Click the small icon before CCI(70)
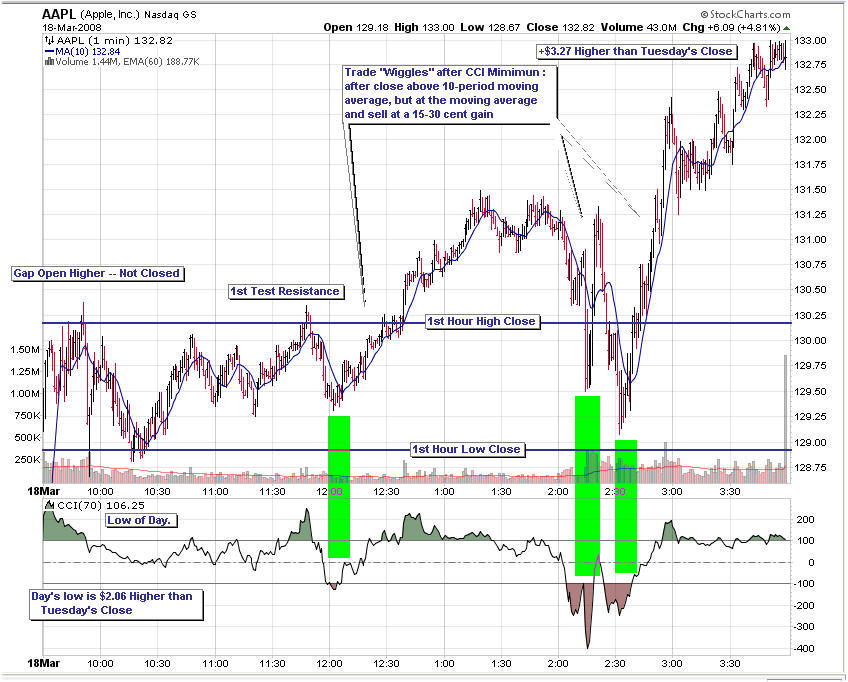The width and height of the screenshot is (848, 682). pos(50,505)
